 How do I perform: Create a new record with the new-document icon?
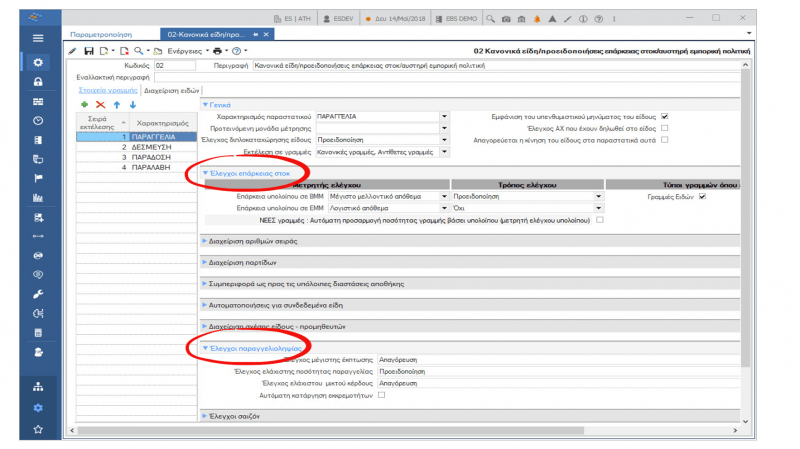tap(104, 51)
